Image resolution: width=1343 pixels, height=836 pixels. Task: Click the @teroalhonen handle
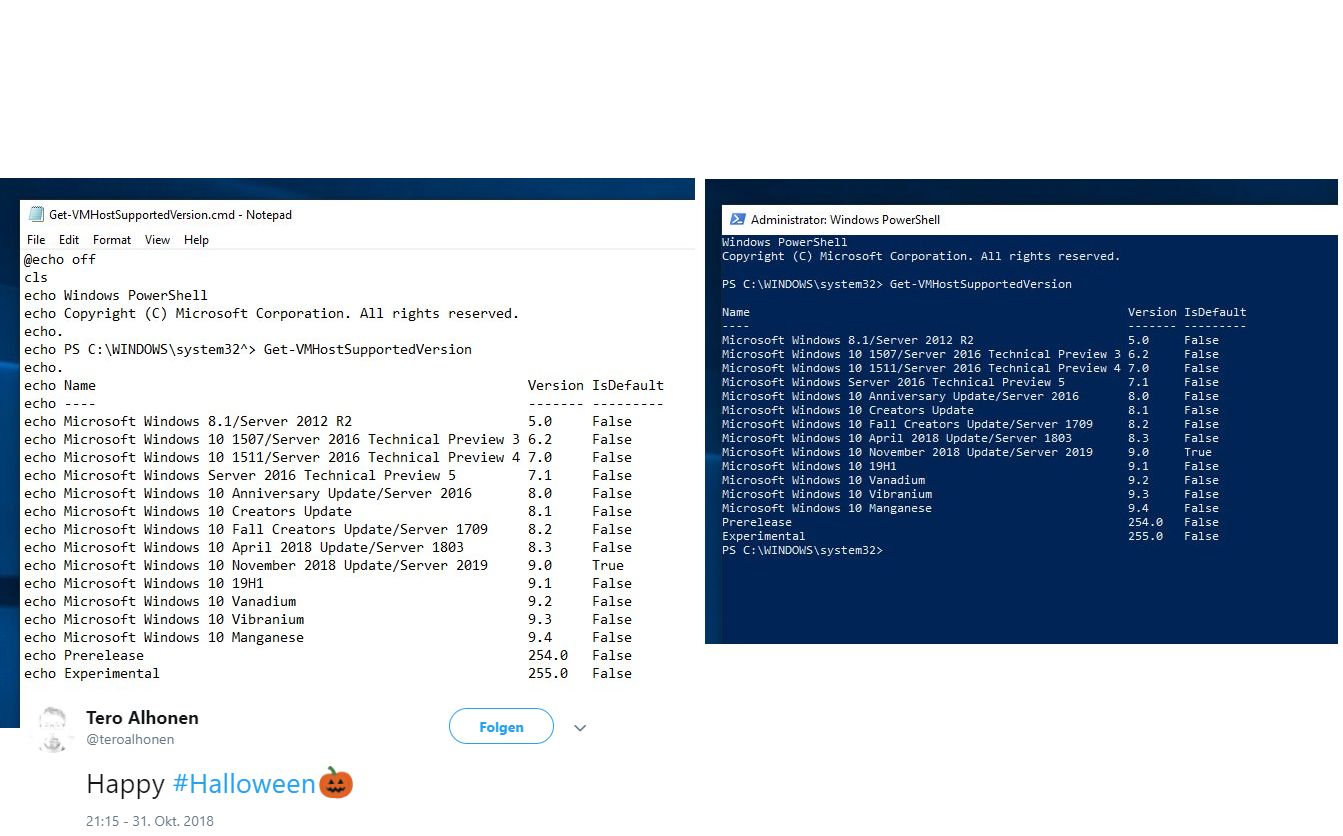click(130, 740)
